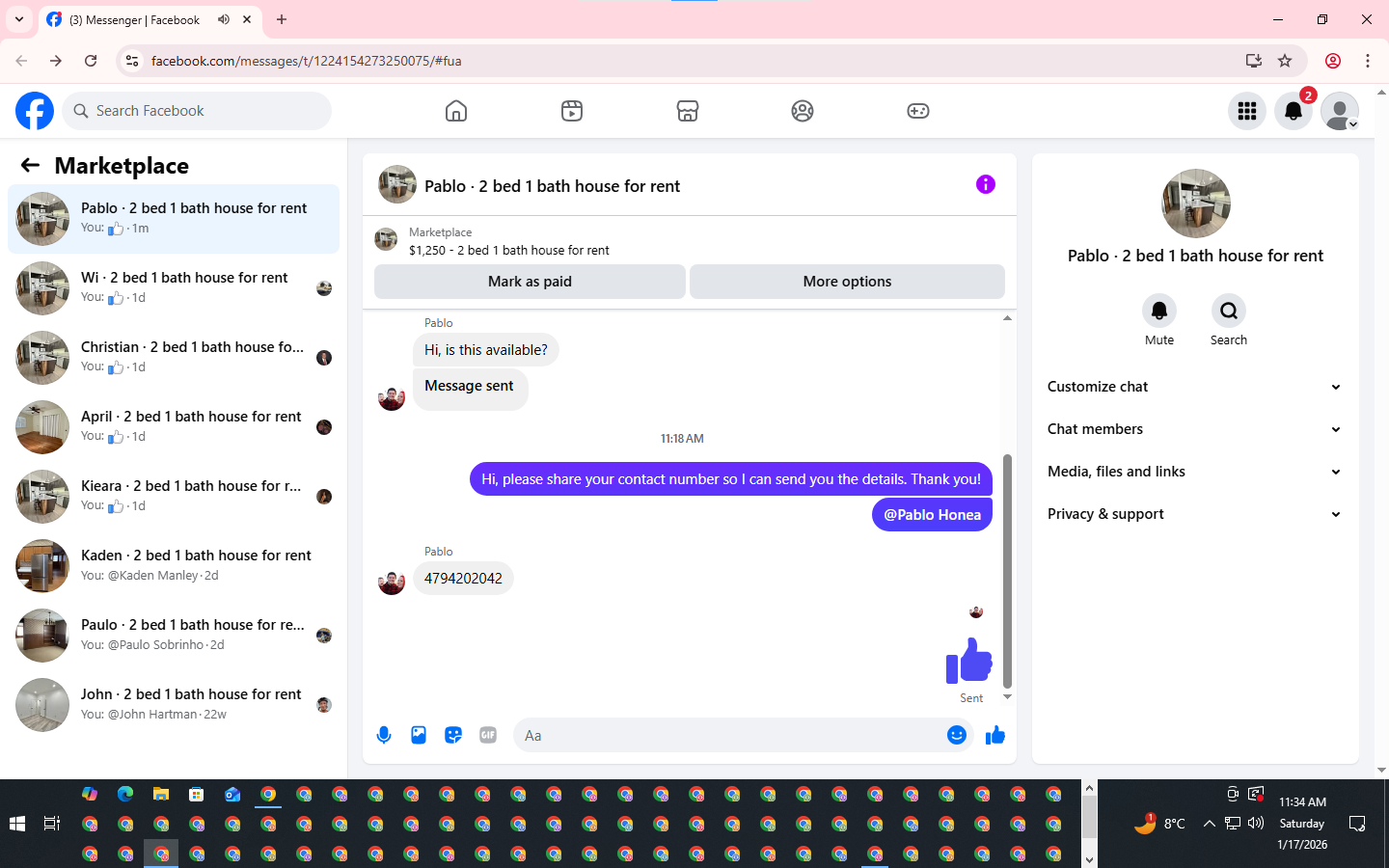Screen dimensions: 1389x868
Task: Open April 2 bed 1 bath conversation
Action: [174, 427]
